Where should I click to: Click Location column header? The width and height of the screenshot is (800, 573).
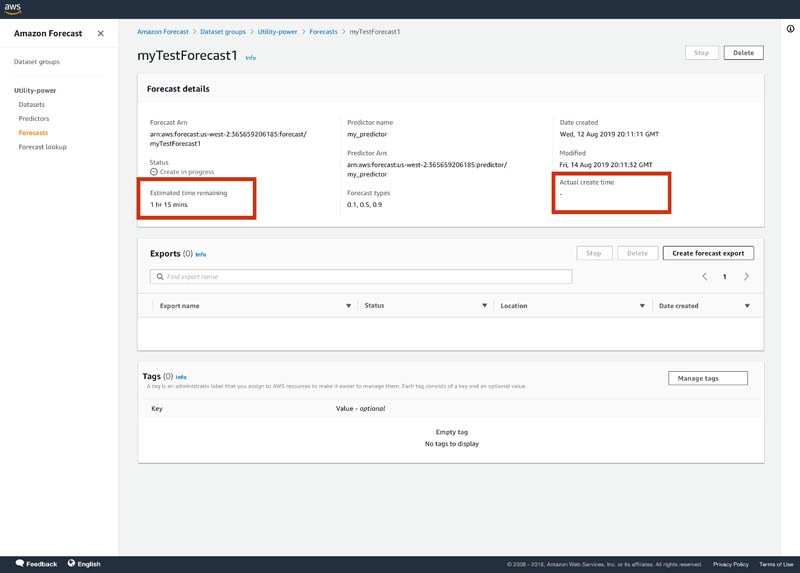(514, 306)
